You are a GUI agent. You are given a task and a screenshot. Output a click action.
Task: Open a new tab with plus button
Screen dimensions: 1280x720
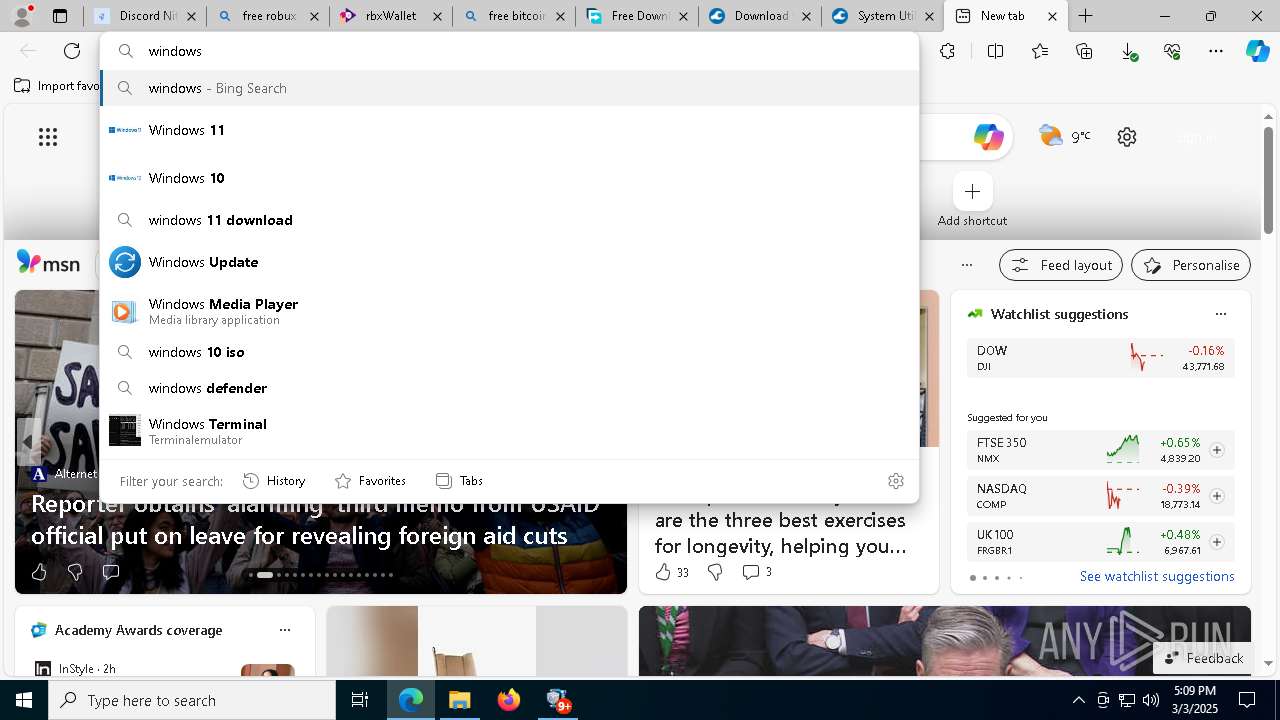[x=1085, y=16]
